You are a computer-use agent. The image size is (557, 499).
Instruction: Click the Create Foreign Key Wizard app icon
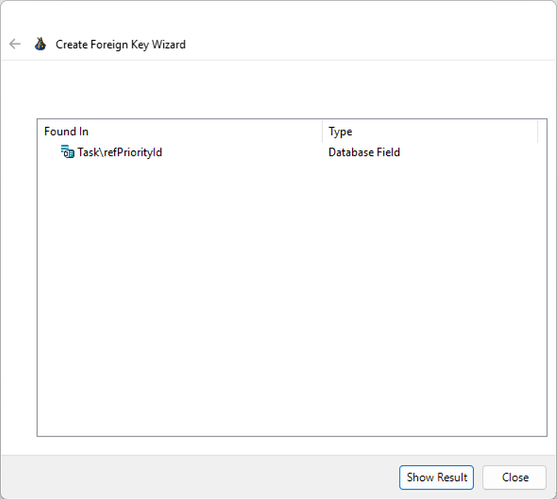40,44
